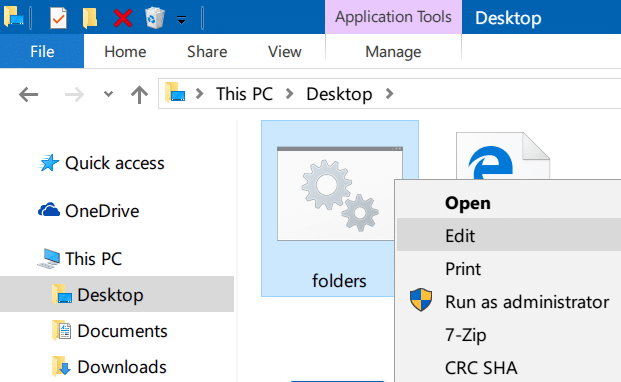Switch to the View ribbon tab

coord(284,52)
